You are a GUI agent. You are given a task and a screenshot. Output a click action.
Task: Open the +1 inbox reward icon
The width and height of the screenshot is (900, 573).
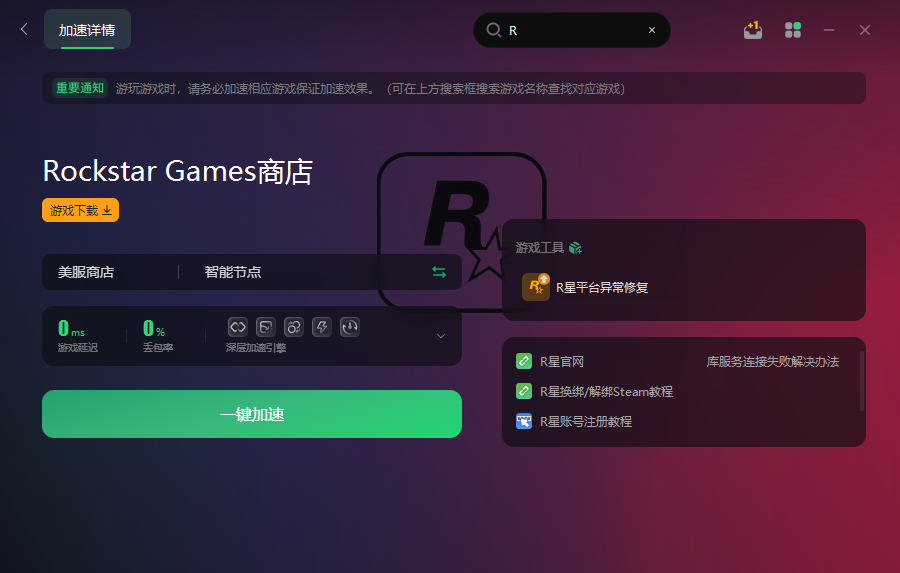(752, 30)
